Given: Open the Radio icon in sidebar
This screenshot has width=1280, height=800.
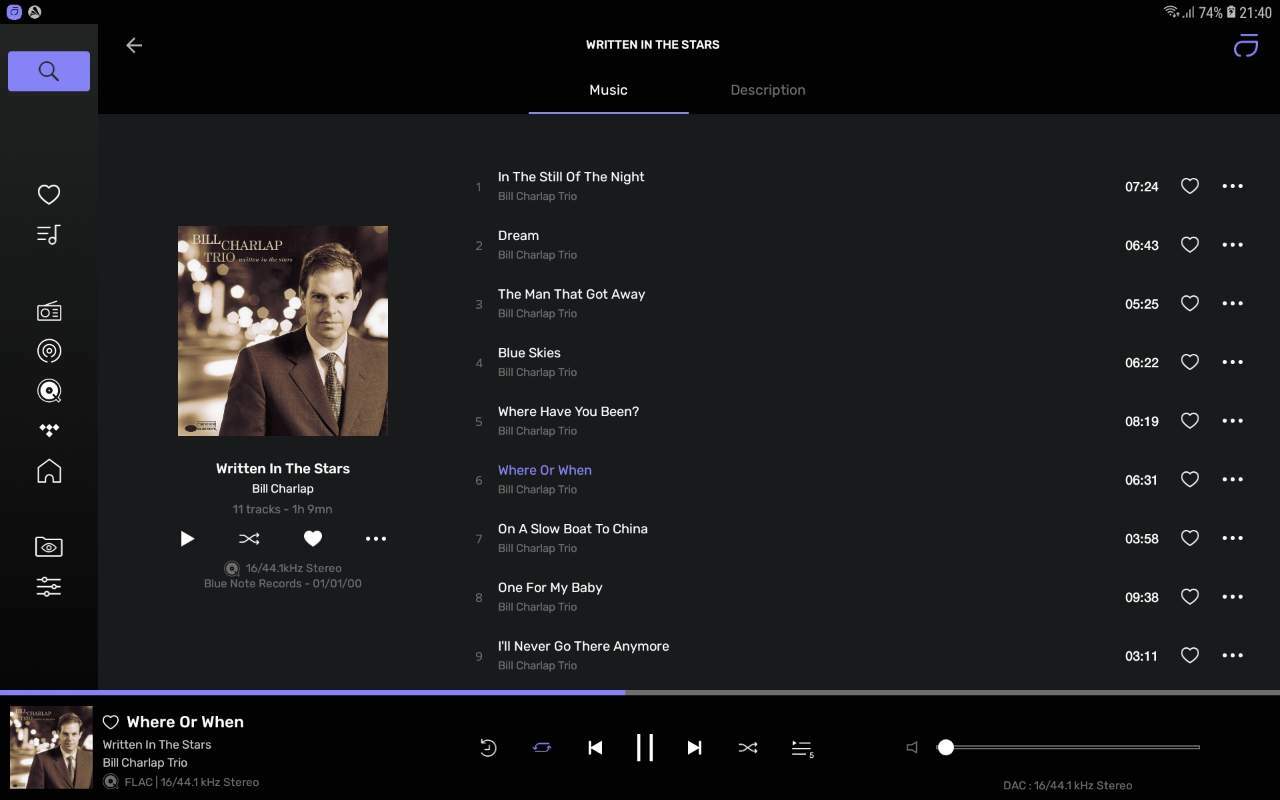Looking at the screenshot, I should coord(49,312).
